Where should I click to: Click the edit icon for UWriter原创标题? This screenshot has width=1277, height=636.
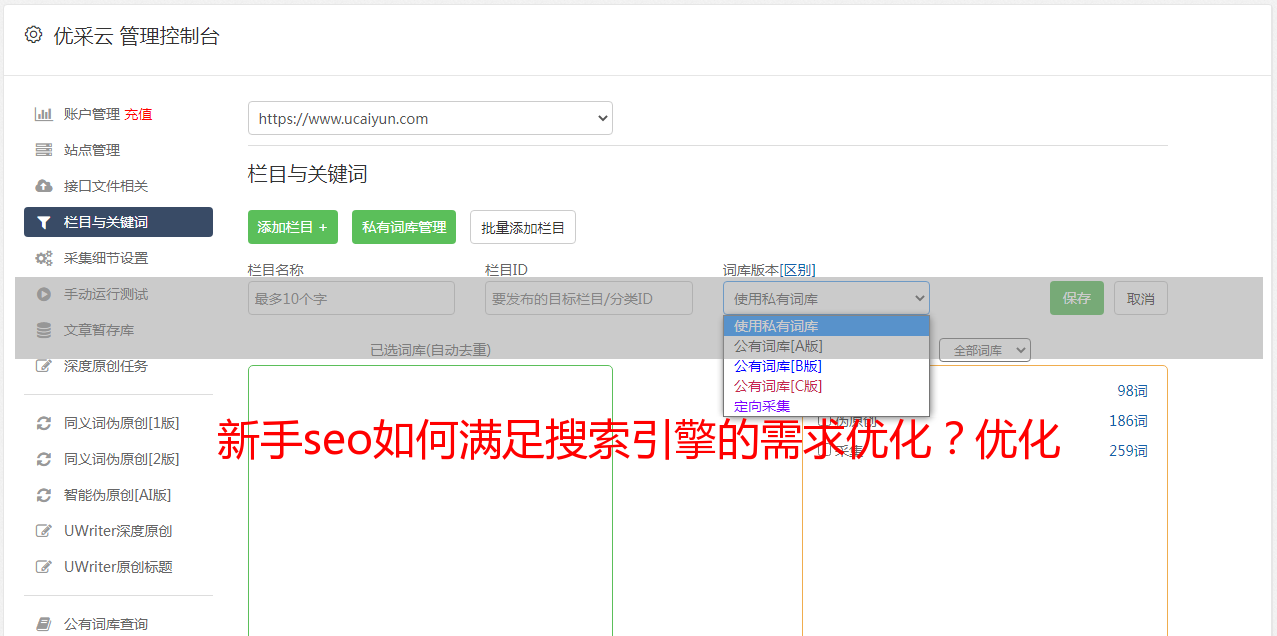click(44, 567)
